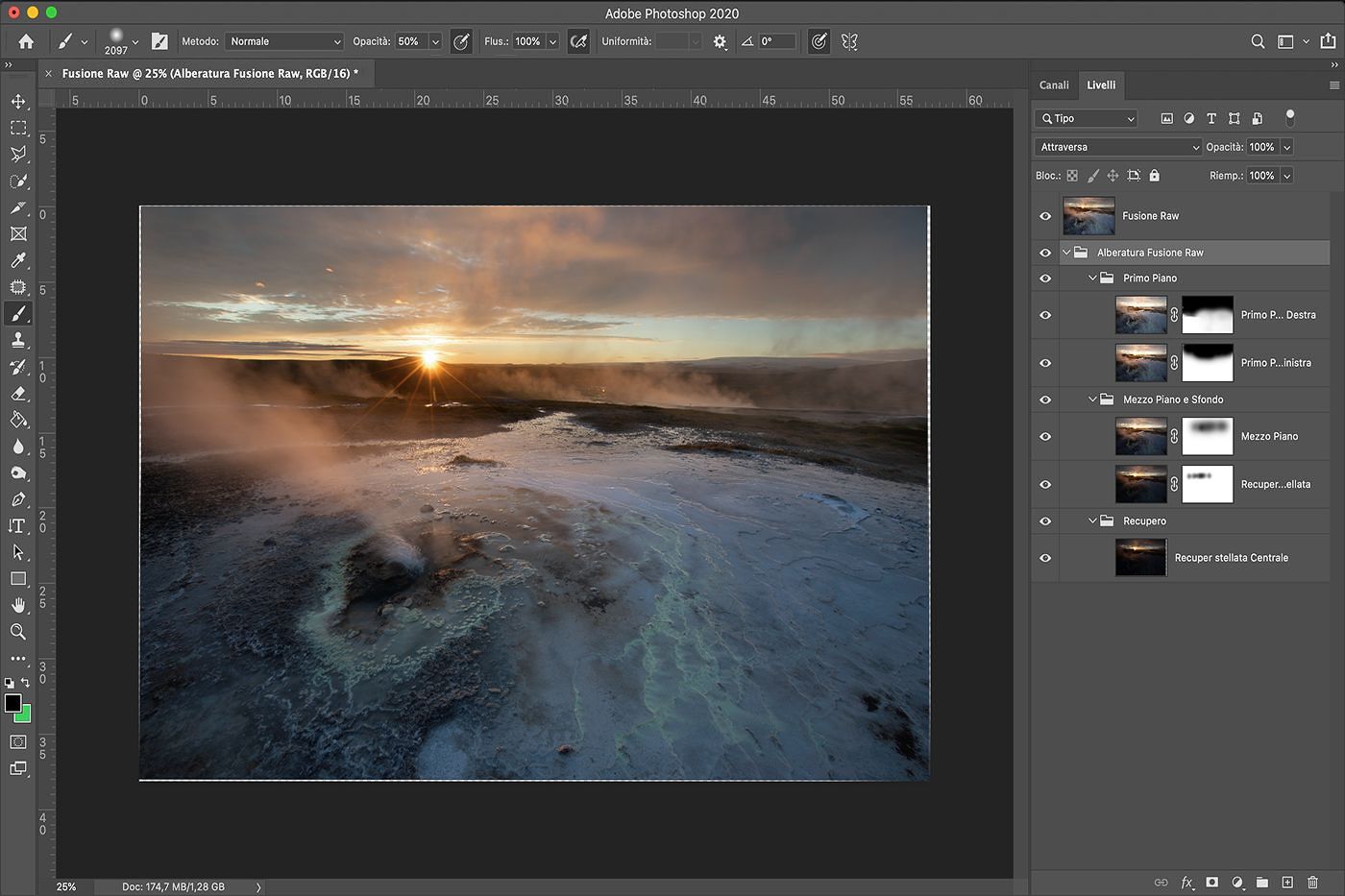Toggle lock all for layer
The width and height of the screenshot is (1345, 896).
click(1155, 176)
